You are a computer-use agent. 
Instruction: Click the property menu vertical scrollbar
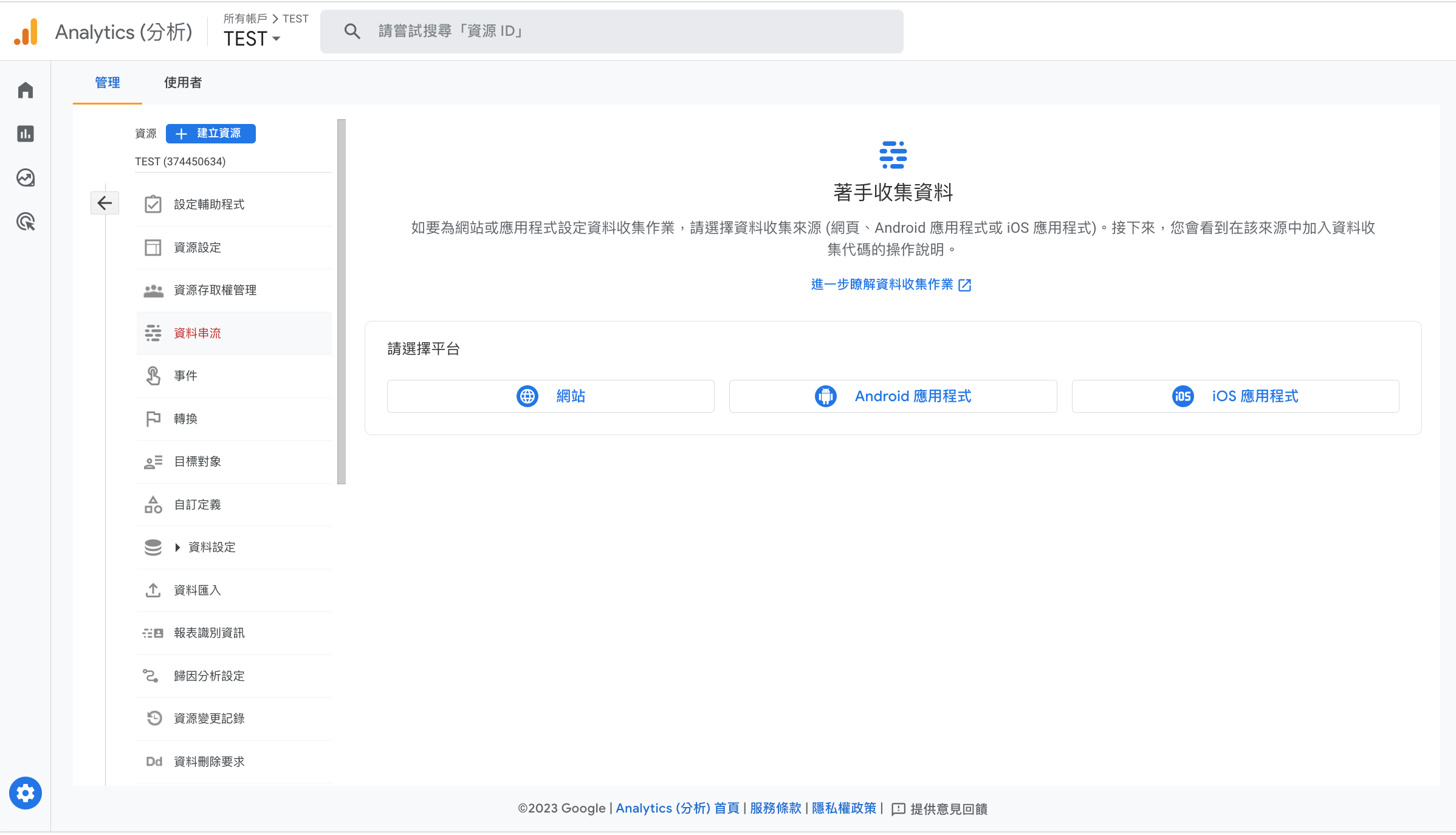(342, 301)
